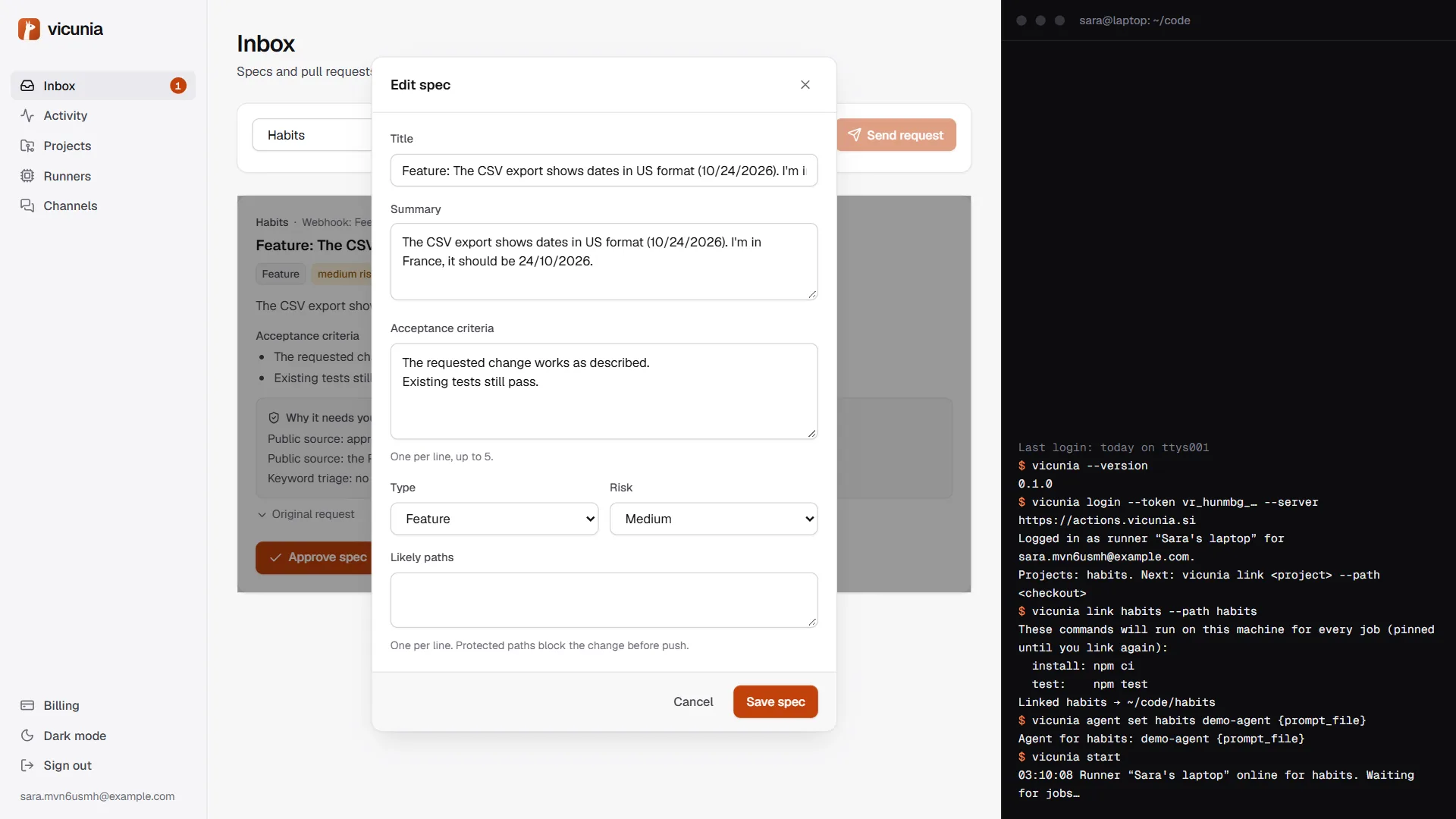Click the medium risk tag on the card
This screenshot has width=1456, height=819.
[343, 274]
